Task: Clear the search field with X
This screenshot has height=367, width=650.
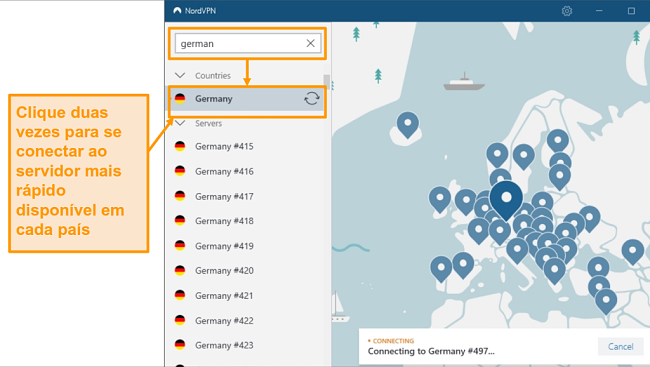Action: (310, 43)
